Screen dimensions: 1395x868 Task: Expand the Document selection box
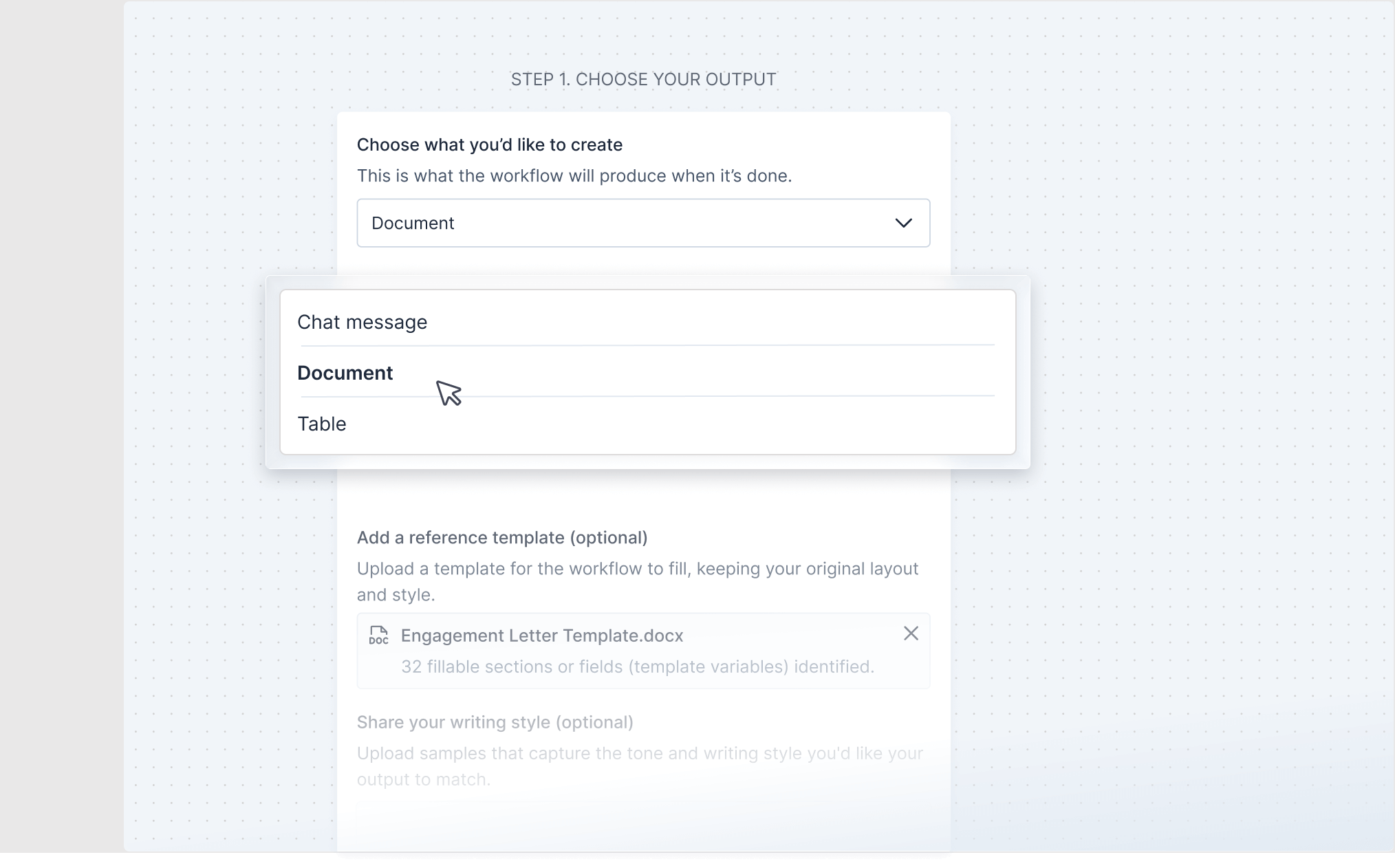coord(643,223)
